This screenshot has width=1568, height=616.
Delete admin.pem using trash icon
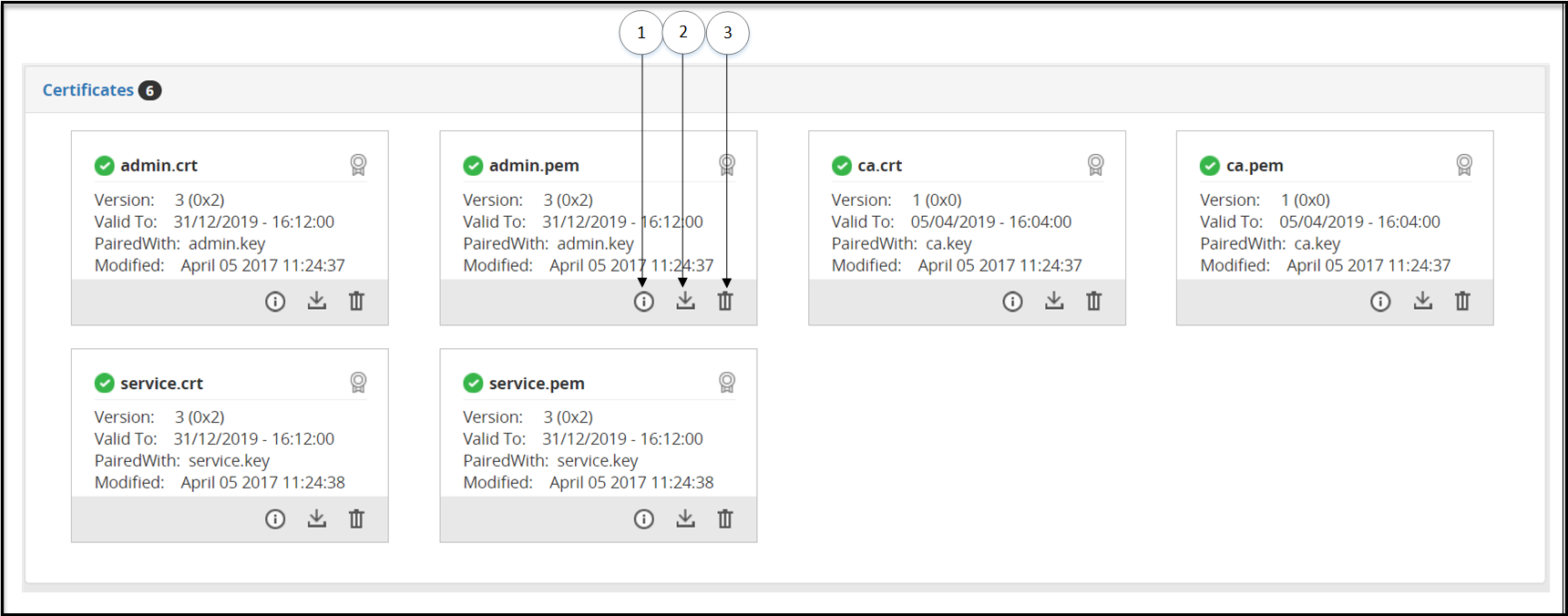[x=725, y=301]
